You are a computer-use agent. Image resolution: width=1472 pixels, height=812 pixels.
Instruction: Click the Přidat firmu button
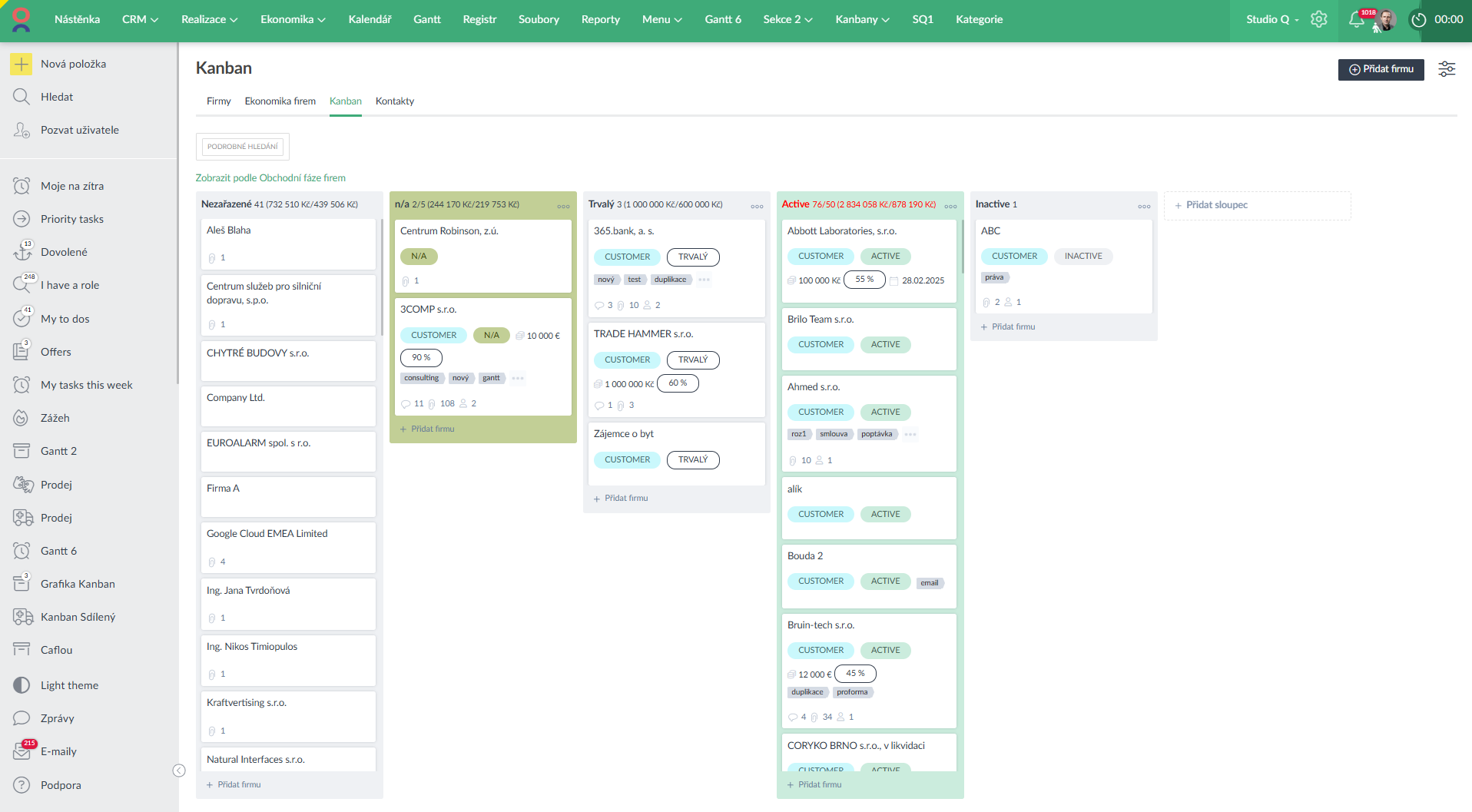1381,69
